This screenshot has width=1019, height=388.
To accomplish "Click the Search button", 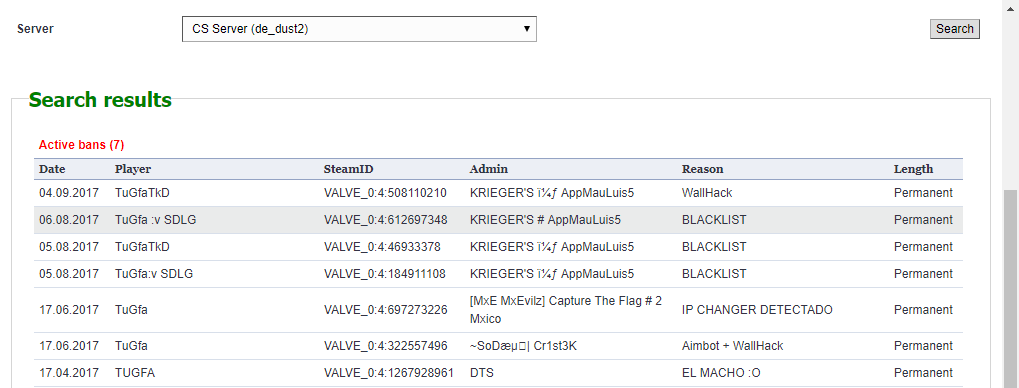I will tap(955, 29).
